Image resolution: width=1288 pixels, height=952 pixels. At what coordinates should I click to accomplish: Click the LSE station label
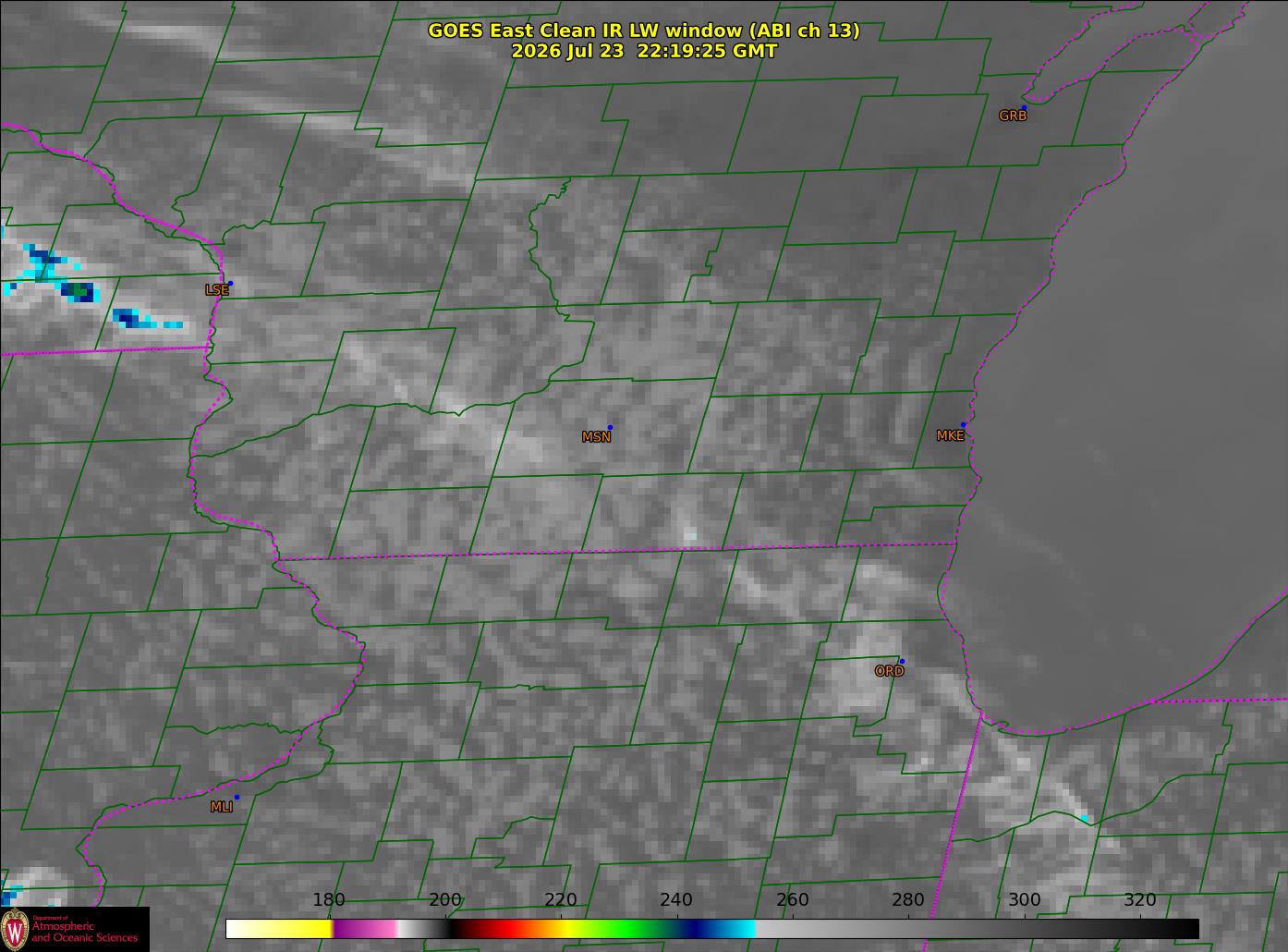click(216, 290)
